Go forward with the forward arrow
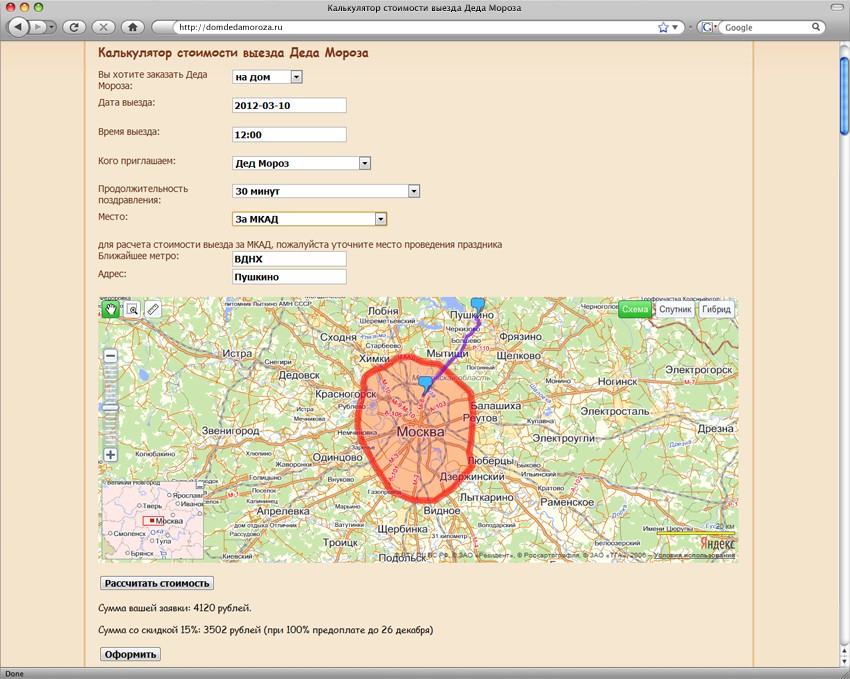This screenshot has height=679, width=850. tap(37, 27)
